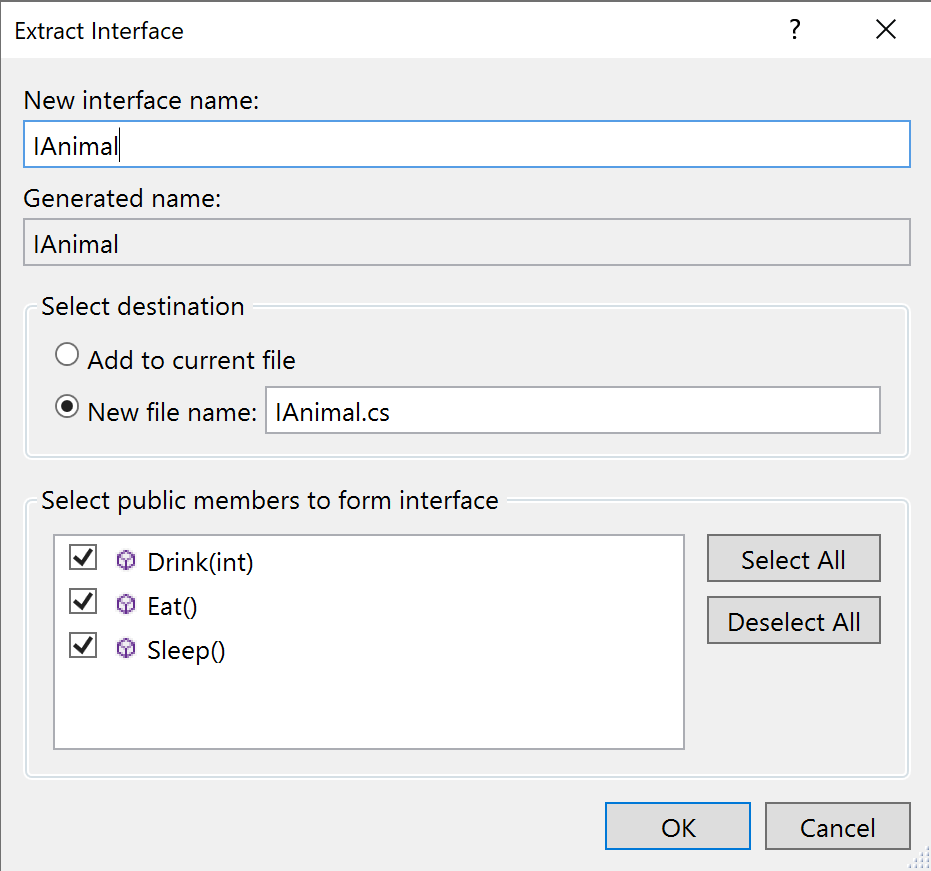The image size is (931, 871).
Task: Click the Select All button
Action: pyautogui.click(x=793, y=558)
